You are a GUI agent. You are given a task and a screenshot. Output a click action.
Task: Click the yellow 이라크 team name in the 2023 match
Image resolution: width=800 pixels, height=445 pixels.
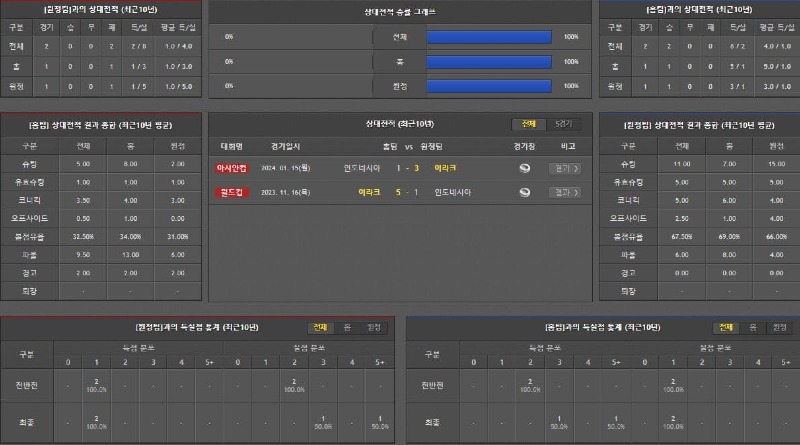tap(369, 192)
